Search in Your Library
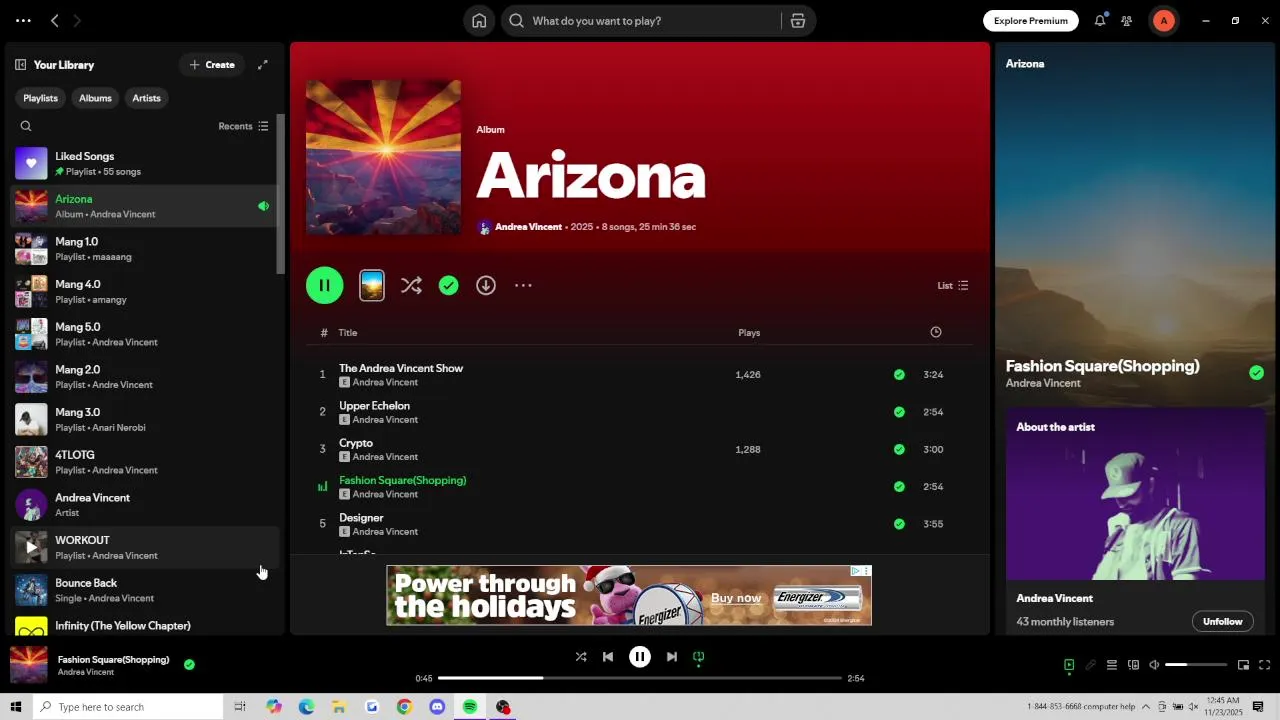 [x=26, y=126]
